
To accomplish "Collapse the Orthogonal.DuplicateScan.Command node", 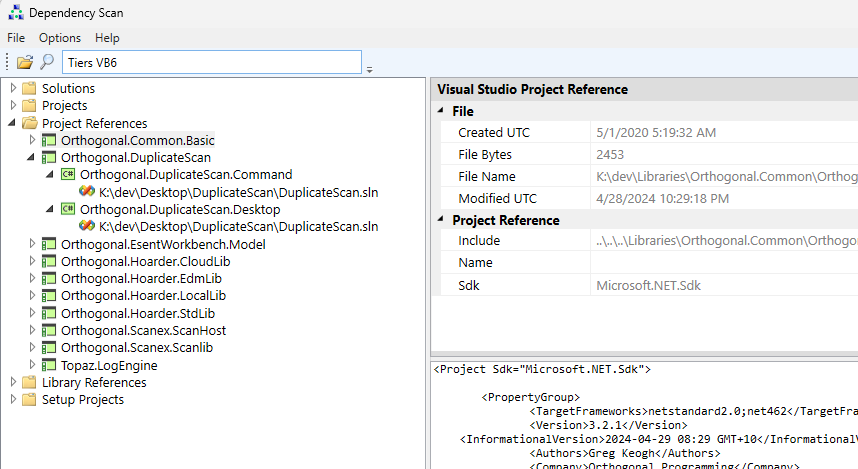I will [50, 175].
